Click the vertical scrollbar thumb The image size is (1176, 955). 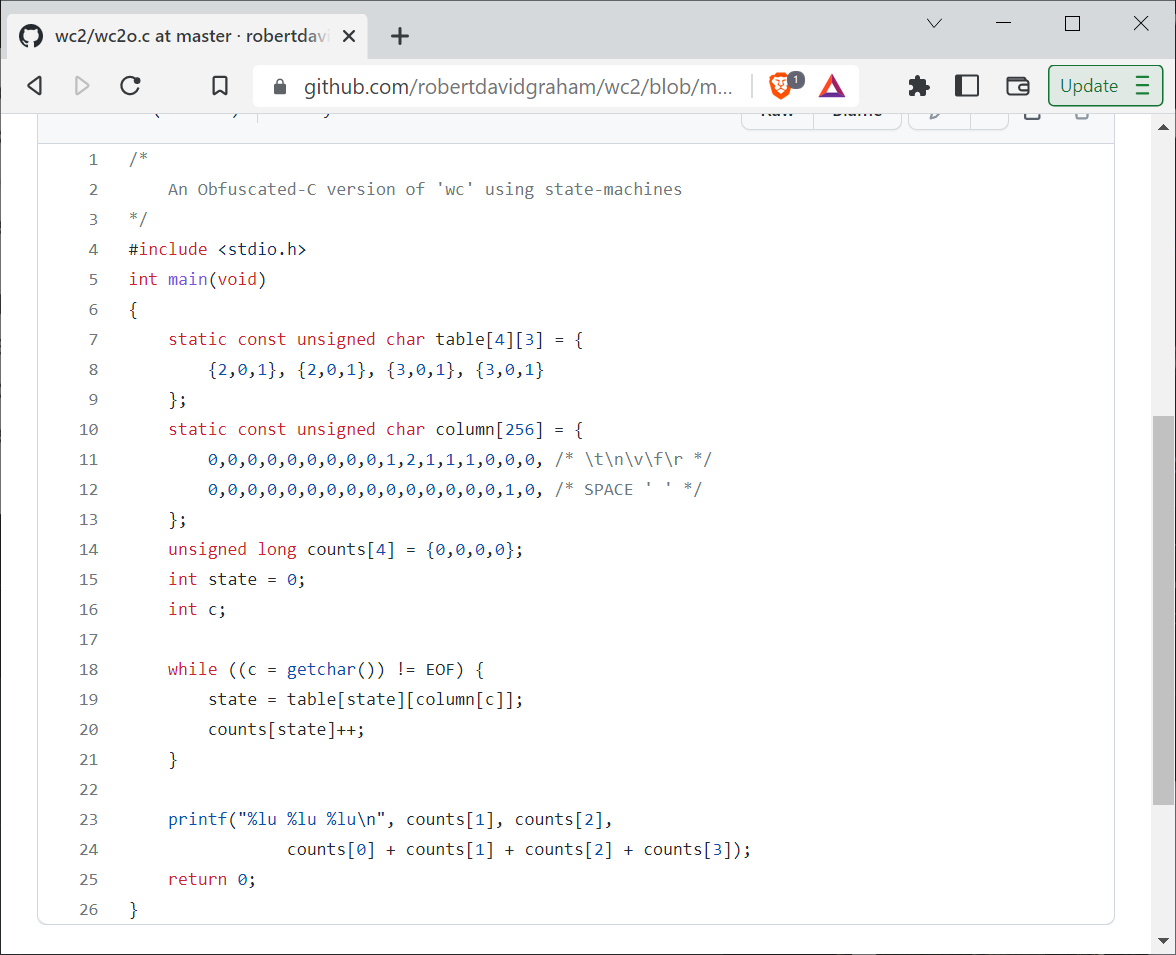click(x=1163, y=610)
